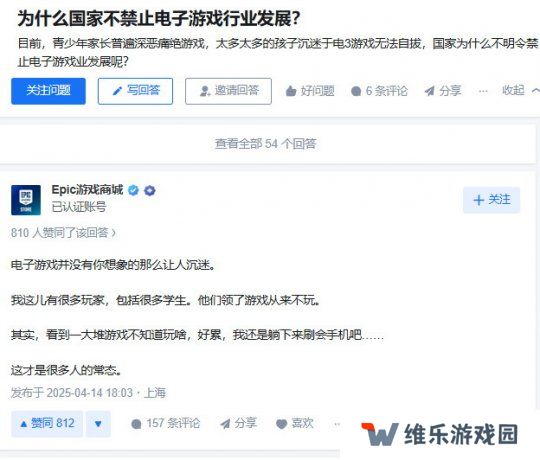Image resolution: width=540 pixels, height=460 pixels.
Task: Click the purple badge icon beside Epic游戏商城
Action: tap(149, 190)
